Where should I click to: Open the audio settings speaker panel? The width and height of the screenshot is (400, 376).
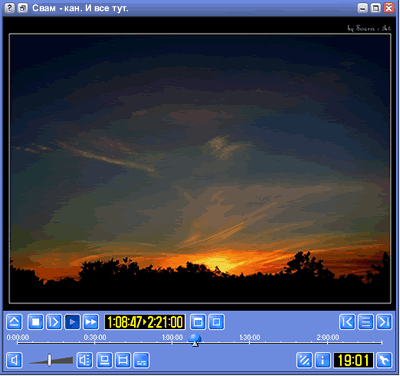85,360
